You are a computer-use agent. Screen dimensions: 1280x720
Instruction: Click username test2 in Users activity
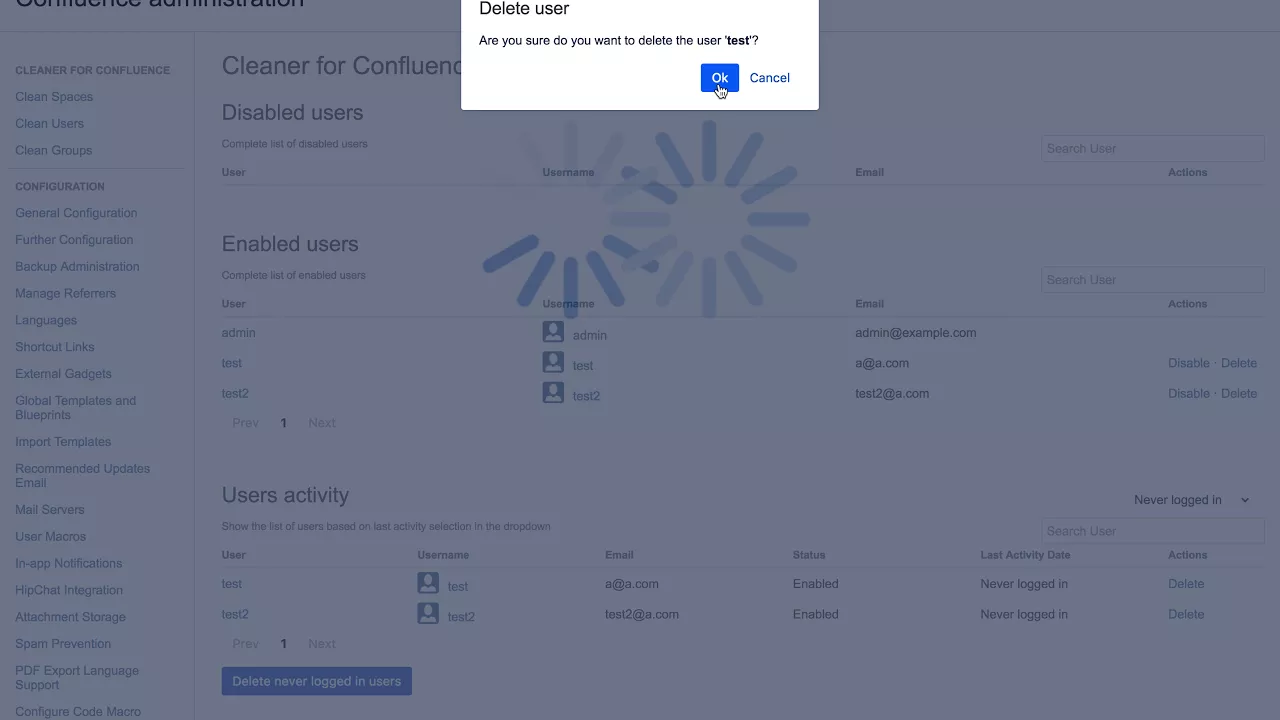tap(461, 617)
